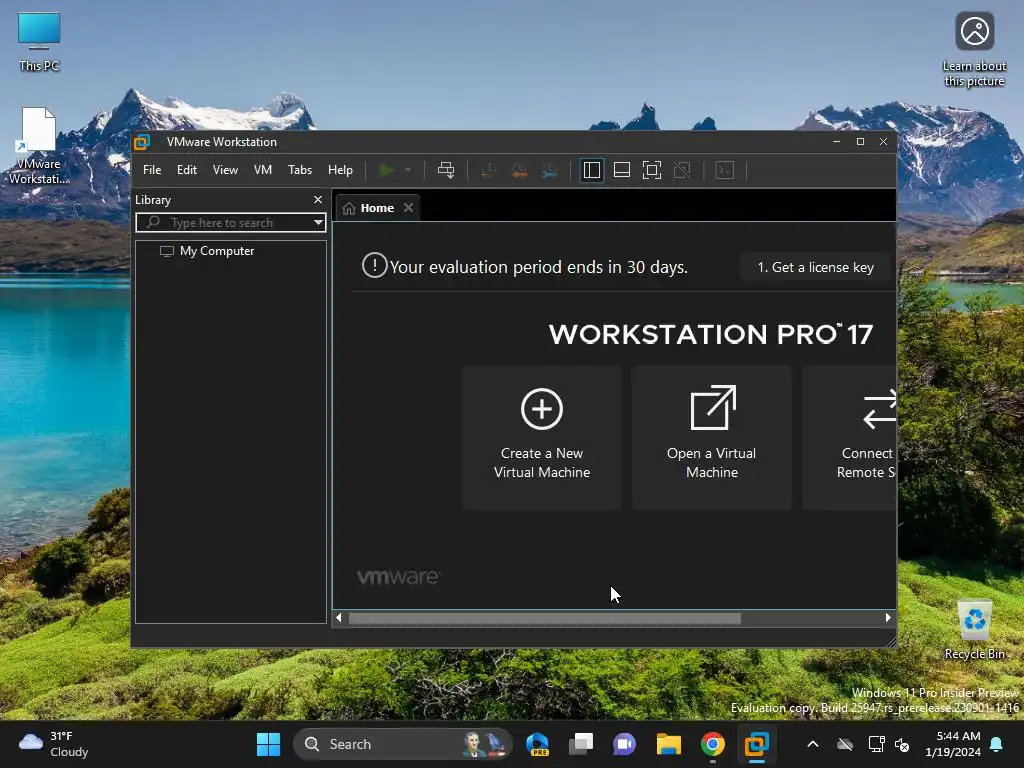Click Connect to a Remote Server tile

pyautogui.click(x=849, y=438)
